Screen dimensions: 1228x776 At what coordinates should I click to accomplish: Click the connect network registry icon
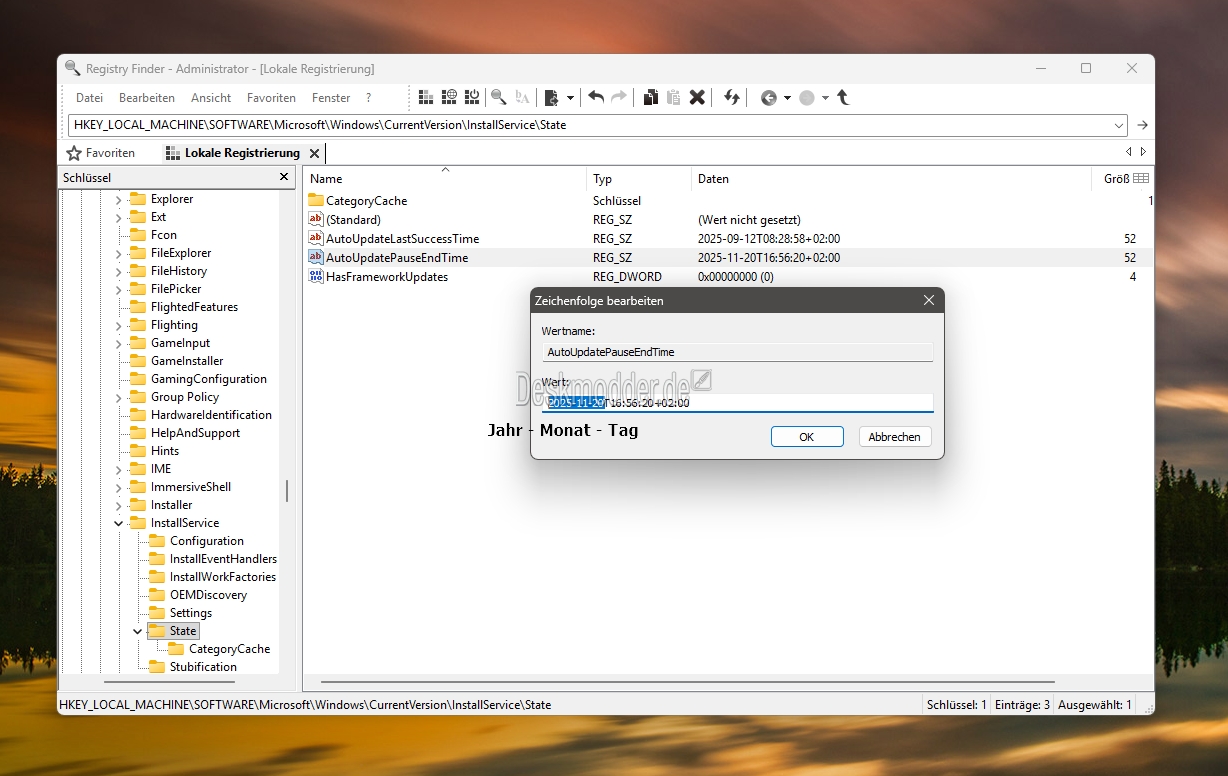pos(449,97)
